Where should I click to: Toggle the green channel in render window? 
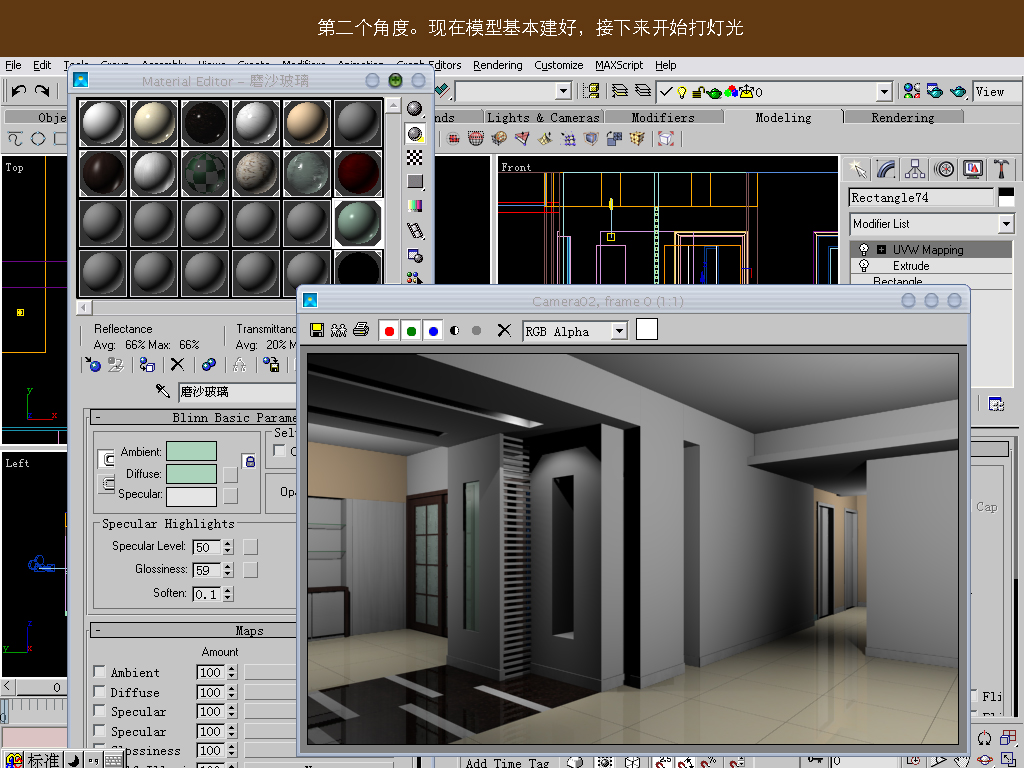[x=411, y=331]
